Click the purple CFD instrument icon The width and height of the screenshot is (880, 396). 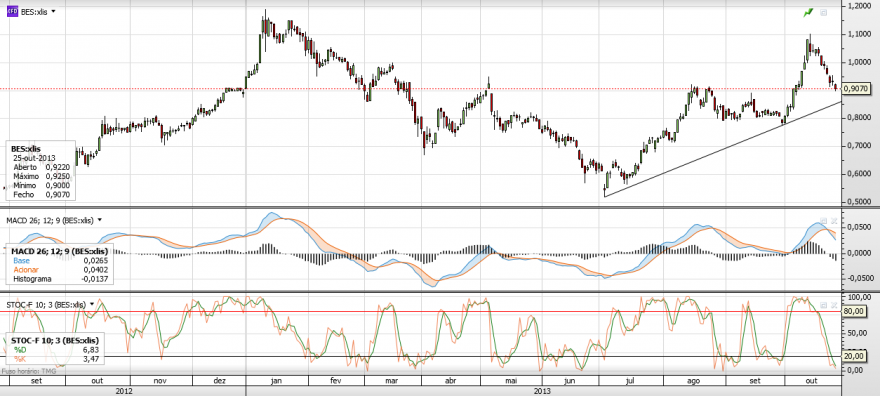pos(12,12)
